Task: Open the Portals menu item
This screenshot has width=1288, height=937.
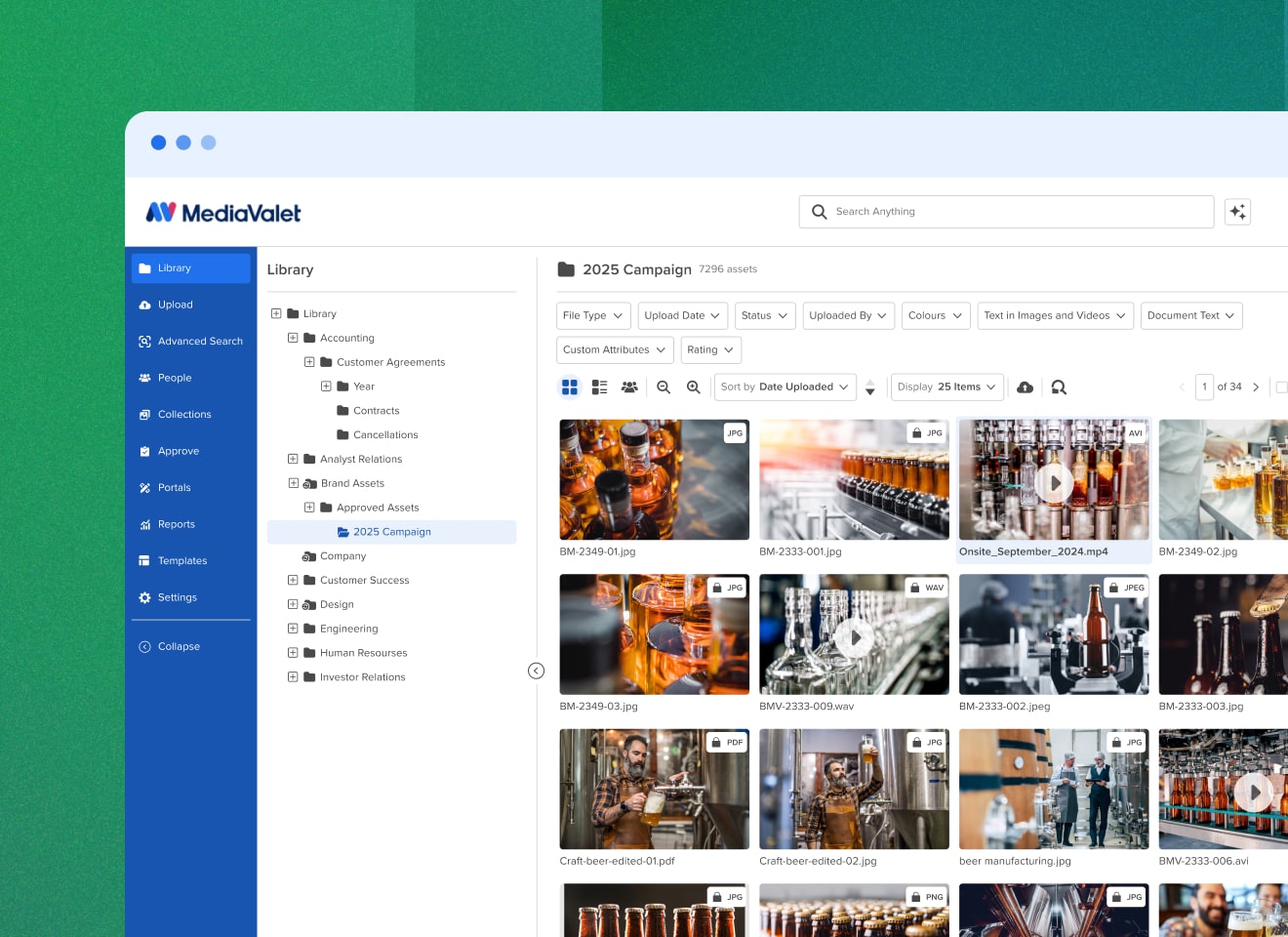Action: coord(191,488)
